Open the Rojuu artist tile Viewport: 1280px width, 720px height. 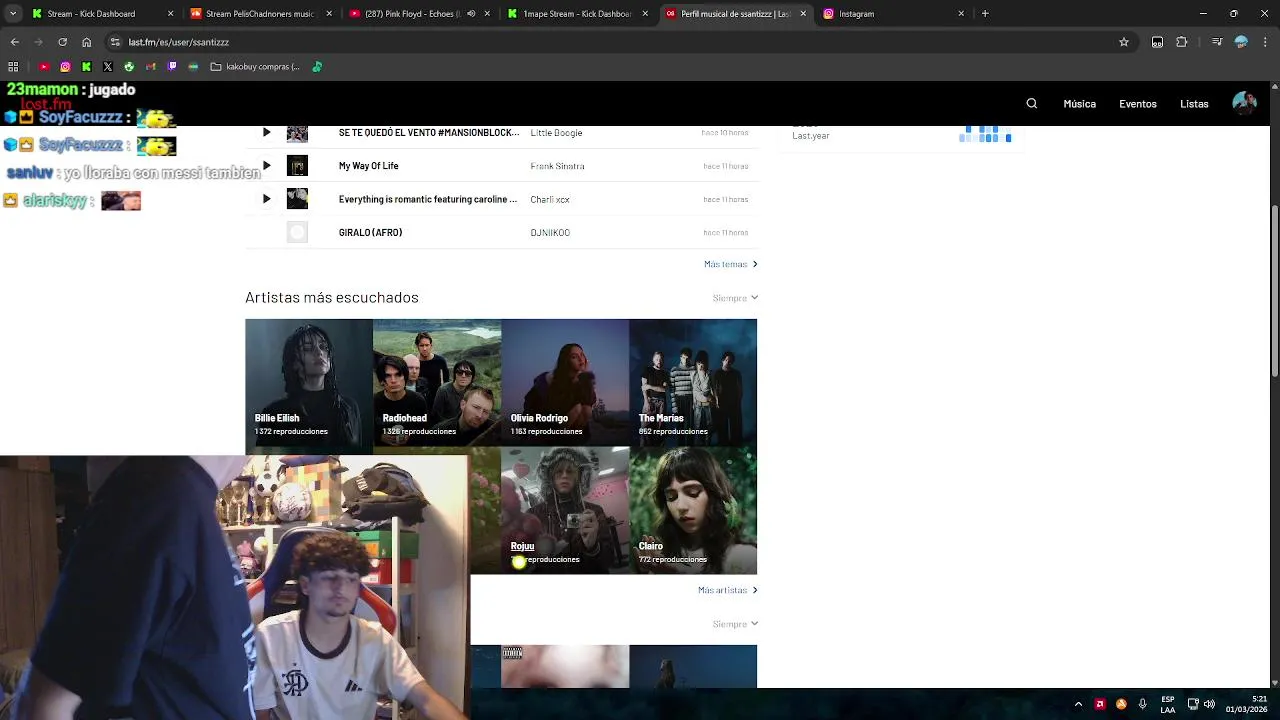click(565, 510)
